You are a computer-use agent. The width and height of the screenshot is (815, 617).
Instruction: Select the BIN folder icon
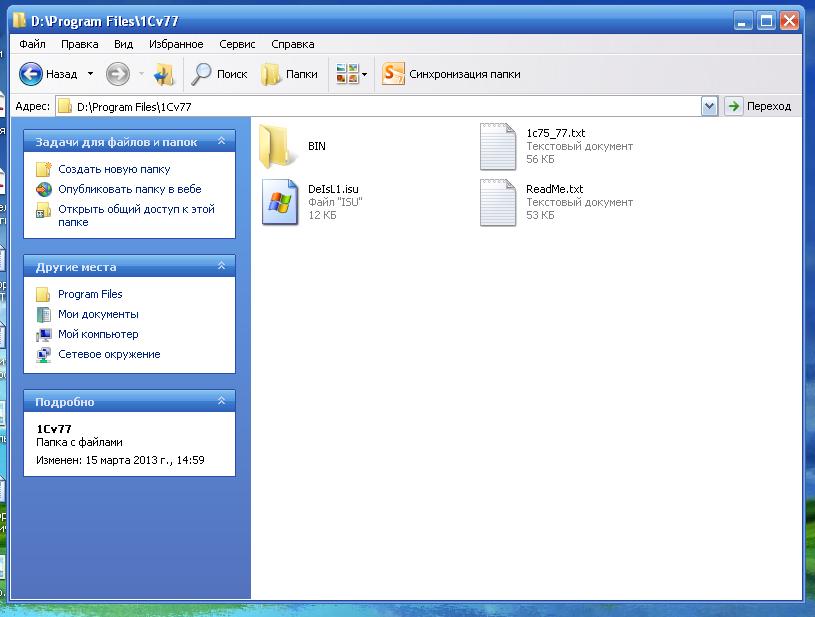(x=278, y=146)
